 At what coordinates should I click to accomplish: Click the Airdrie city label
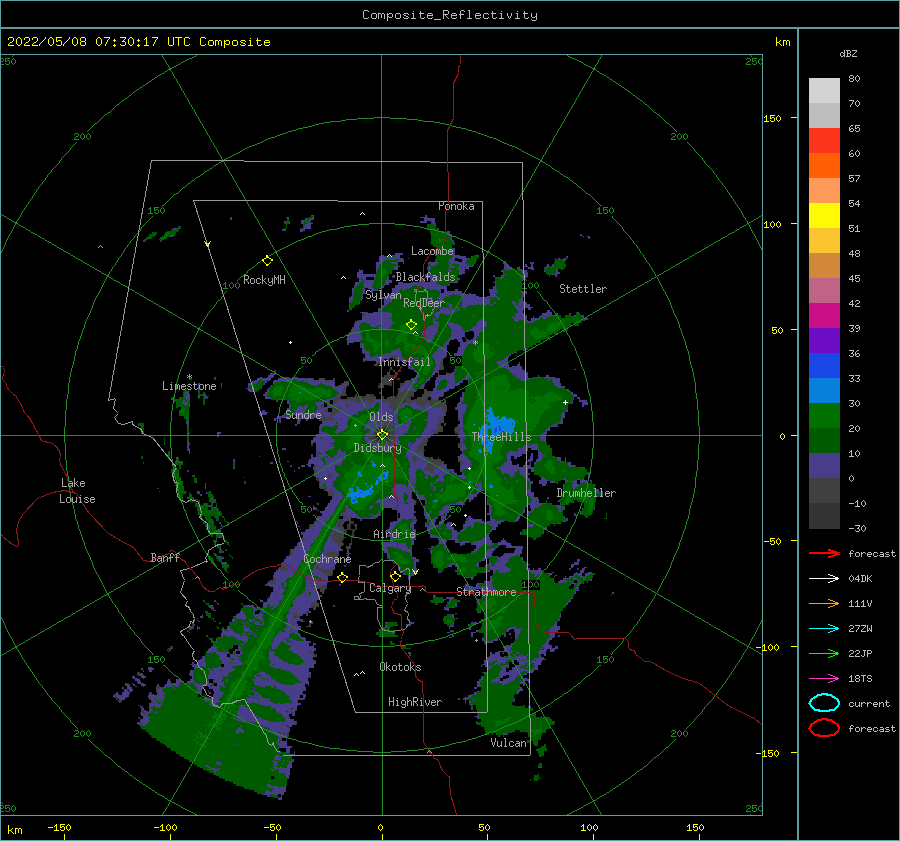pos(394,534)
